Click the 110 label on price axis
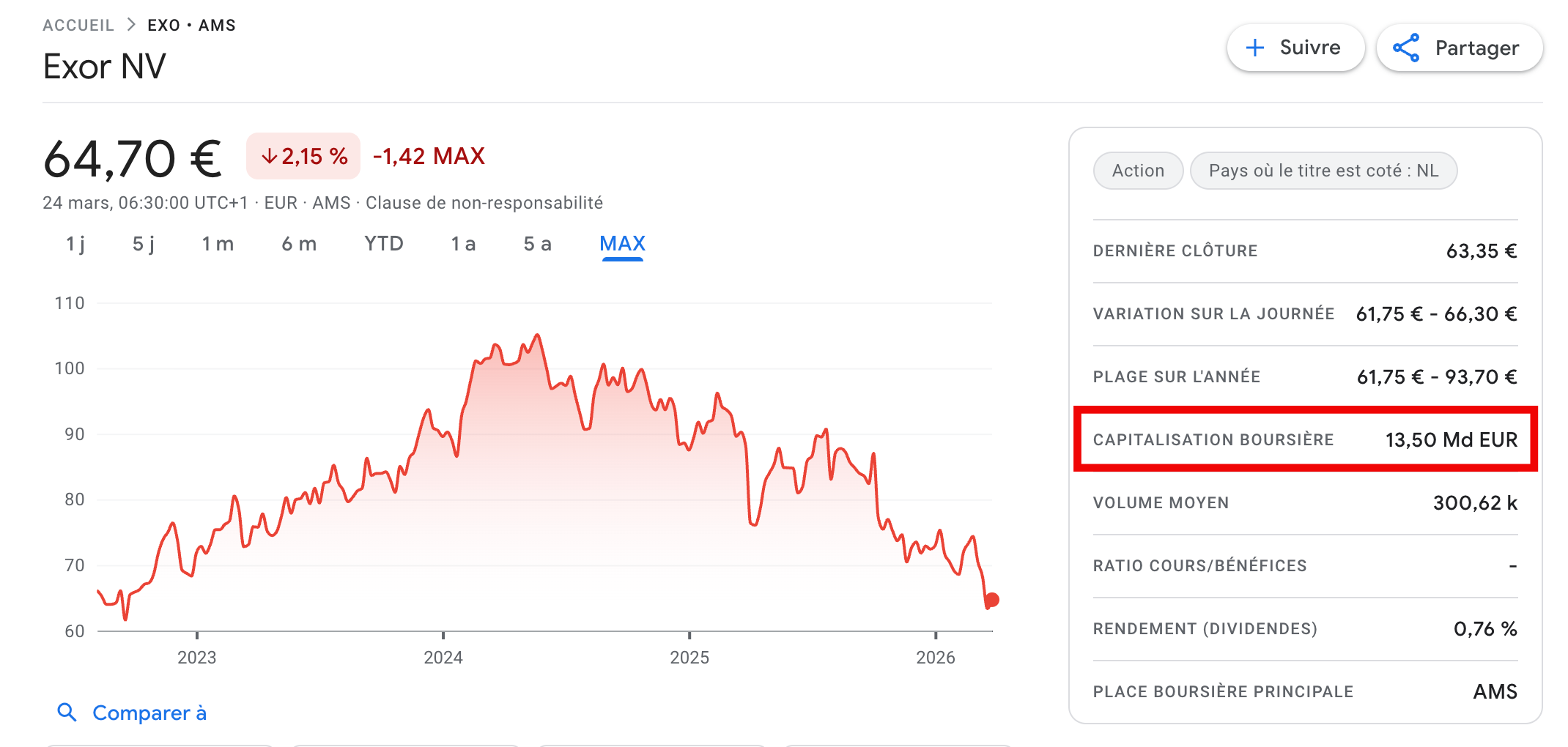 coord(70,303)
